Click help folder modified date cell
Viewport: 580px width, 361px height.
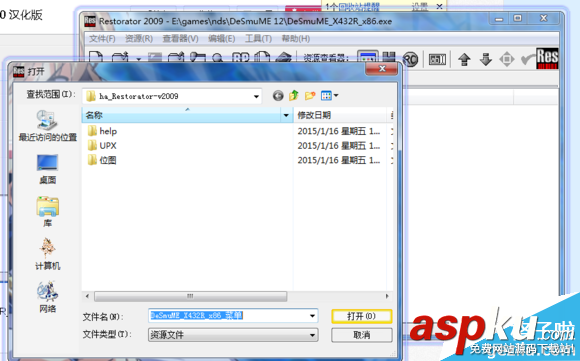(x=338, y=131)
